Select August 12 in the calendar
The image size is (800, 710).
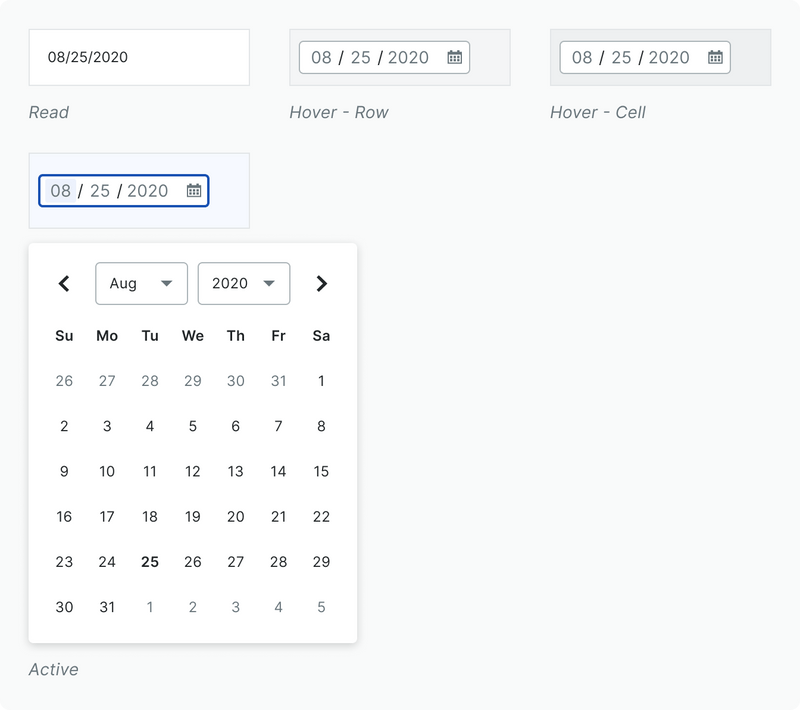(x=193, y=471)
